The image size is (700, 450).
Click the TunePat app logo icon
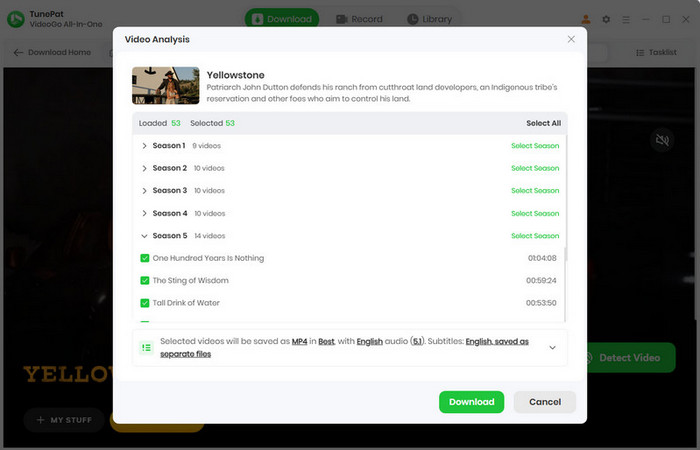coord(16,19)
